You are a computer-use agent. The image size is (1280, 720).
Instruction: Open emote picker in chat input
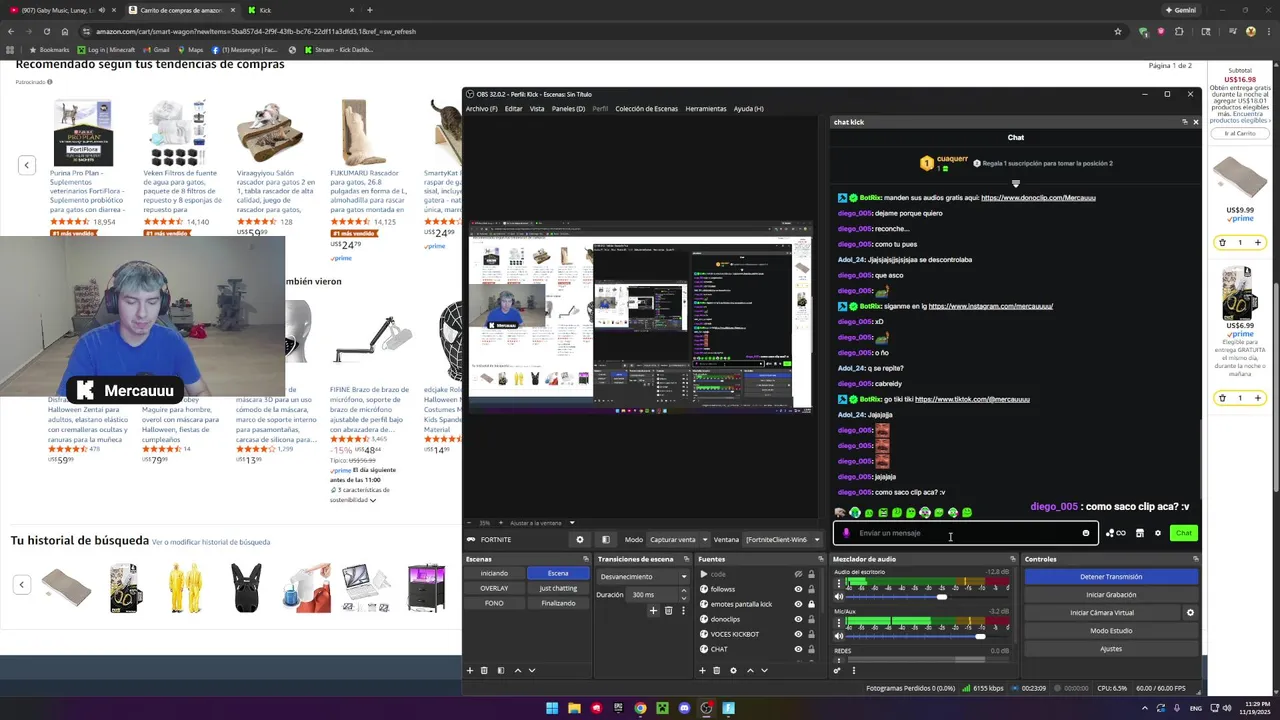(1086, 533)
